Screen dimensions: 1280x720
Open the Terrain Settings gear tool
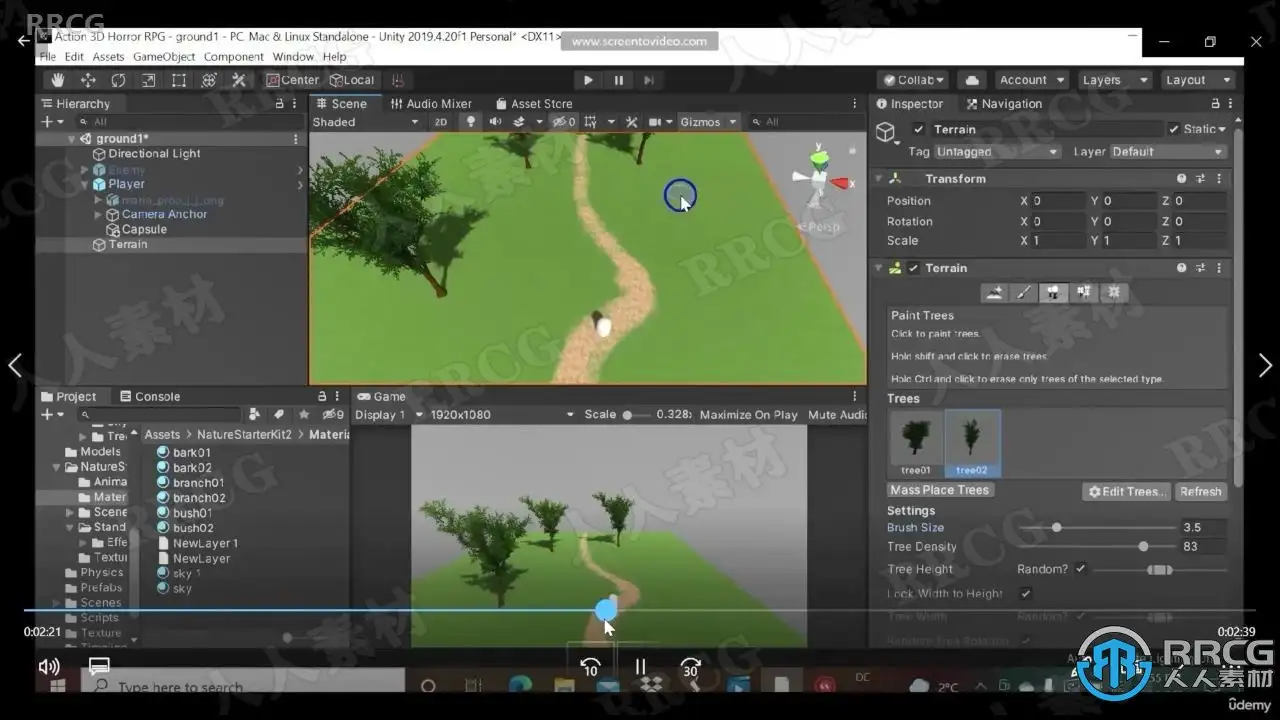[x=1114, y=292]
